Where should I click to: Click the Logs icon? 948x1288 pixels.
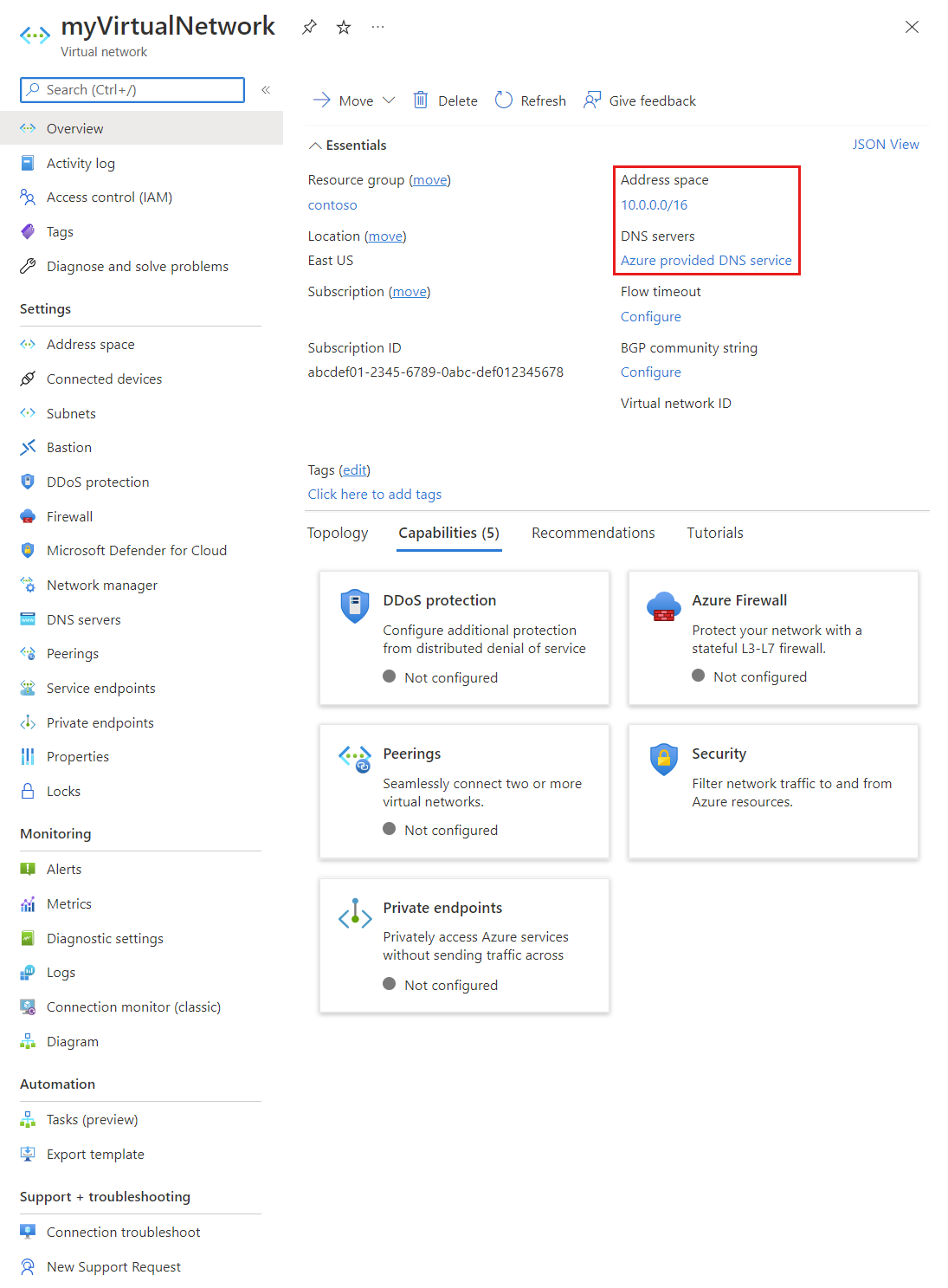tap(28, 973)
